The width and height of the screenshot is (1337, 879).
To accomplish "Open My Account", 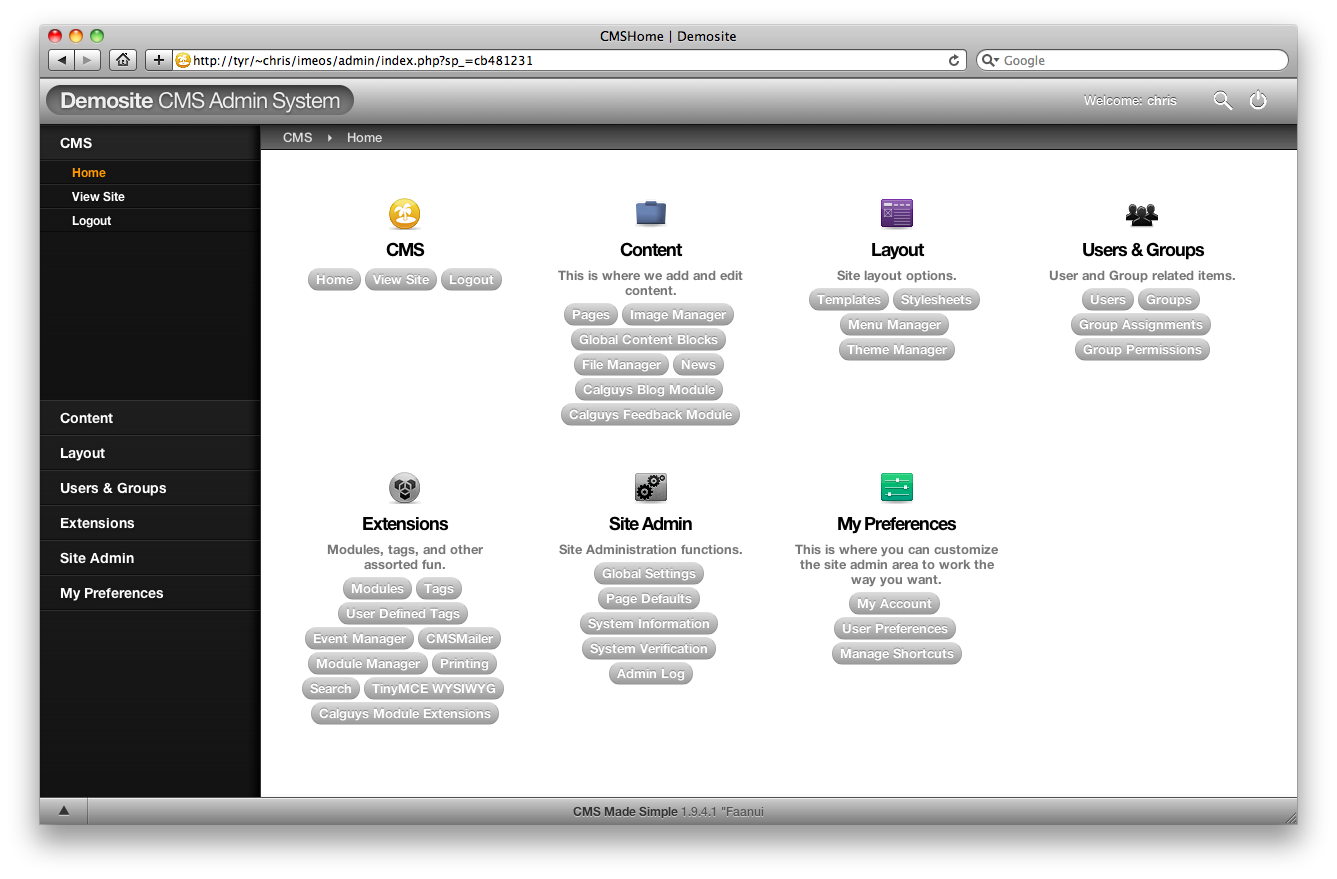I will pyautogui.click(x=894, y=604).
